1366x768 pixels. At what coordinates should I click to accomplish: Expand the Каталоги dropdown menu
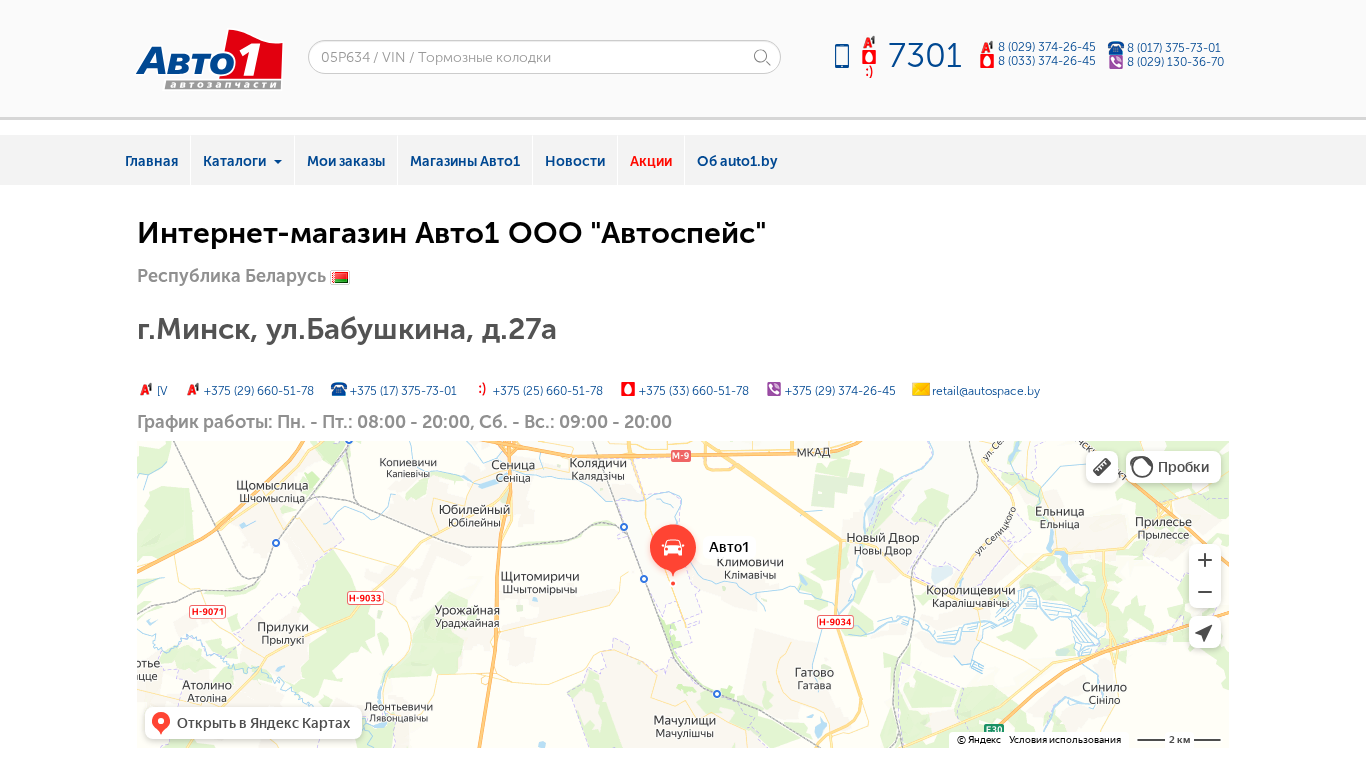point(243,161)
